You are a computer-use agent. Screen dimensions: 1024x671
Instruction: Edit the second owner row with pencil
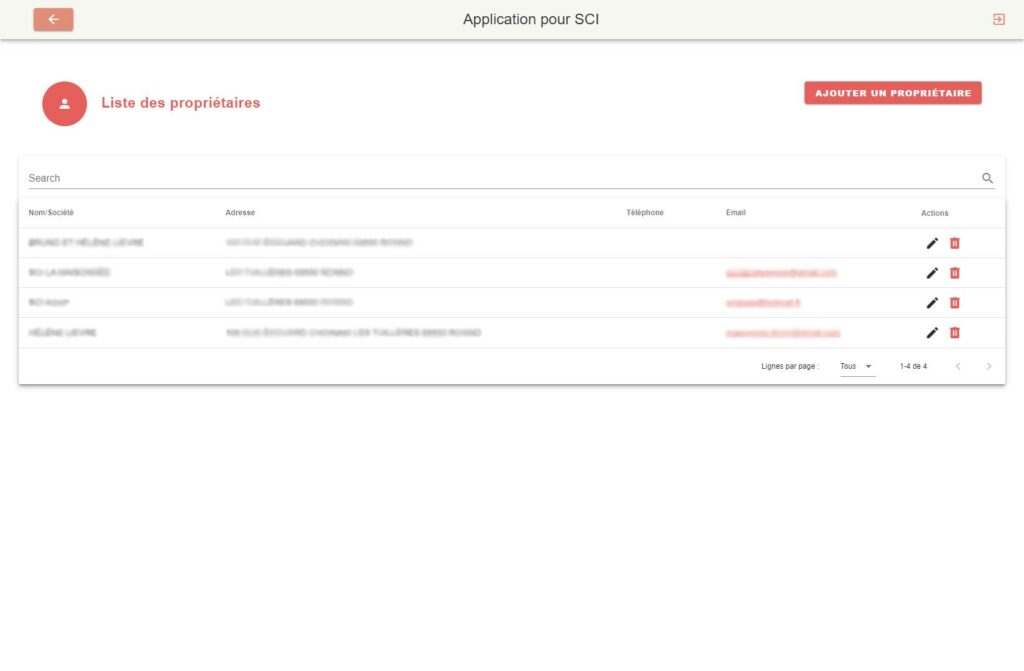[932, 273]
